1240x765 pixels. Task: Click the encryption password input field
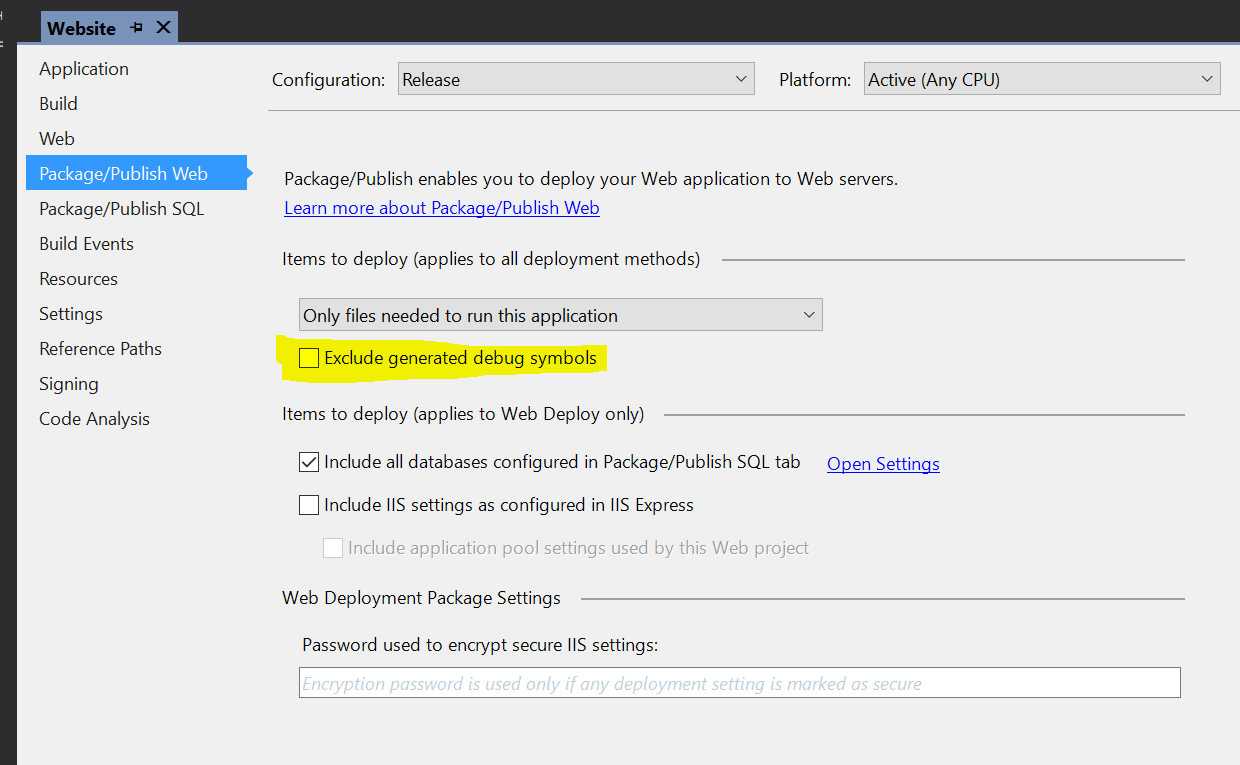pos(740,683)
